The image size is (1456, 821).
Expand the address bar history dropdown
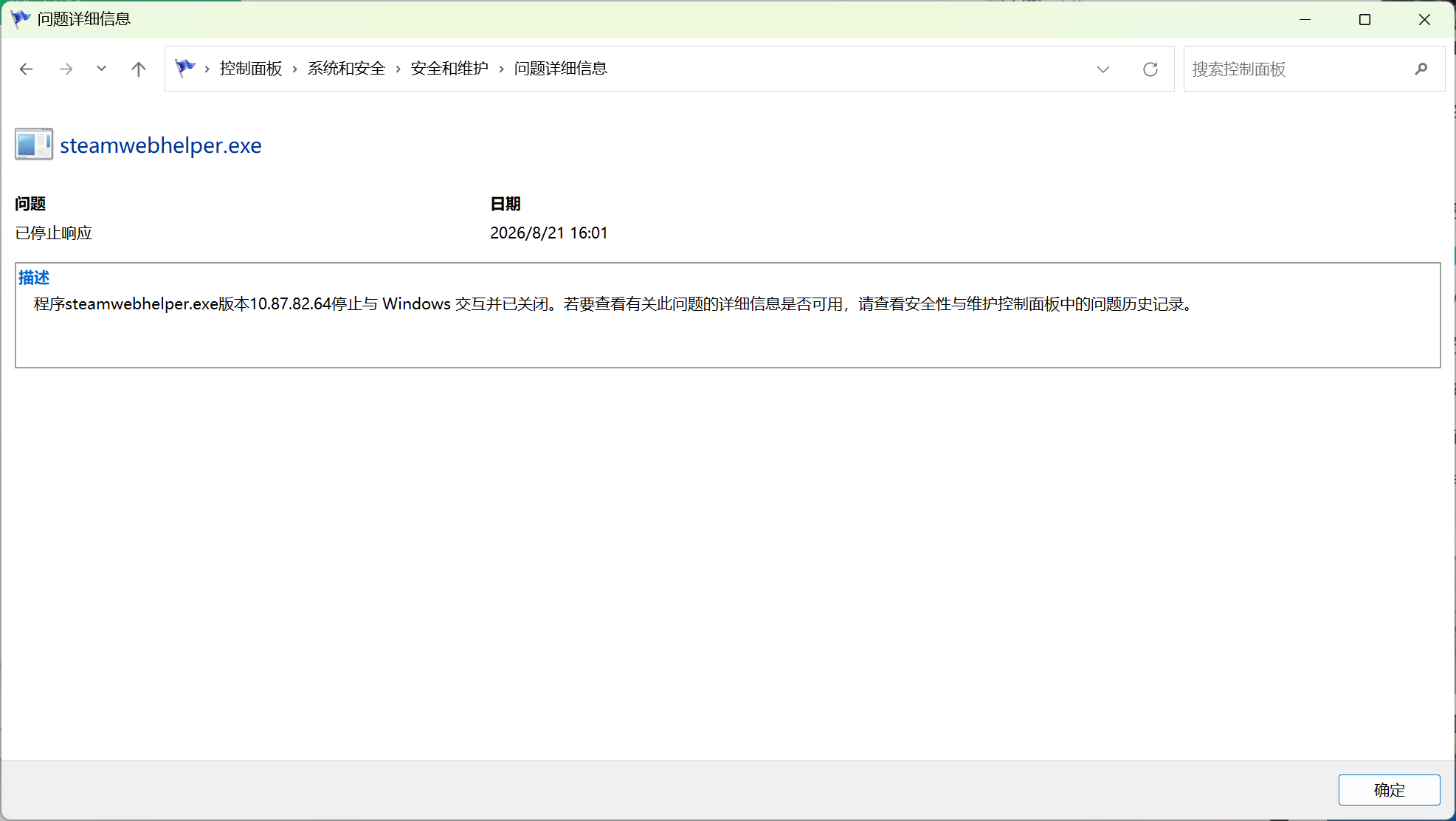coord(1103,69)
